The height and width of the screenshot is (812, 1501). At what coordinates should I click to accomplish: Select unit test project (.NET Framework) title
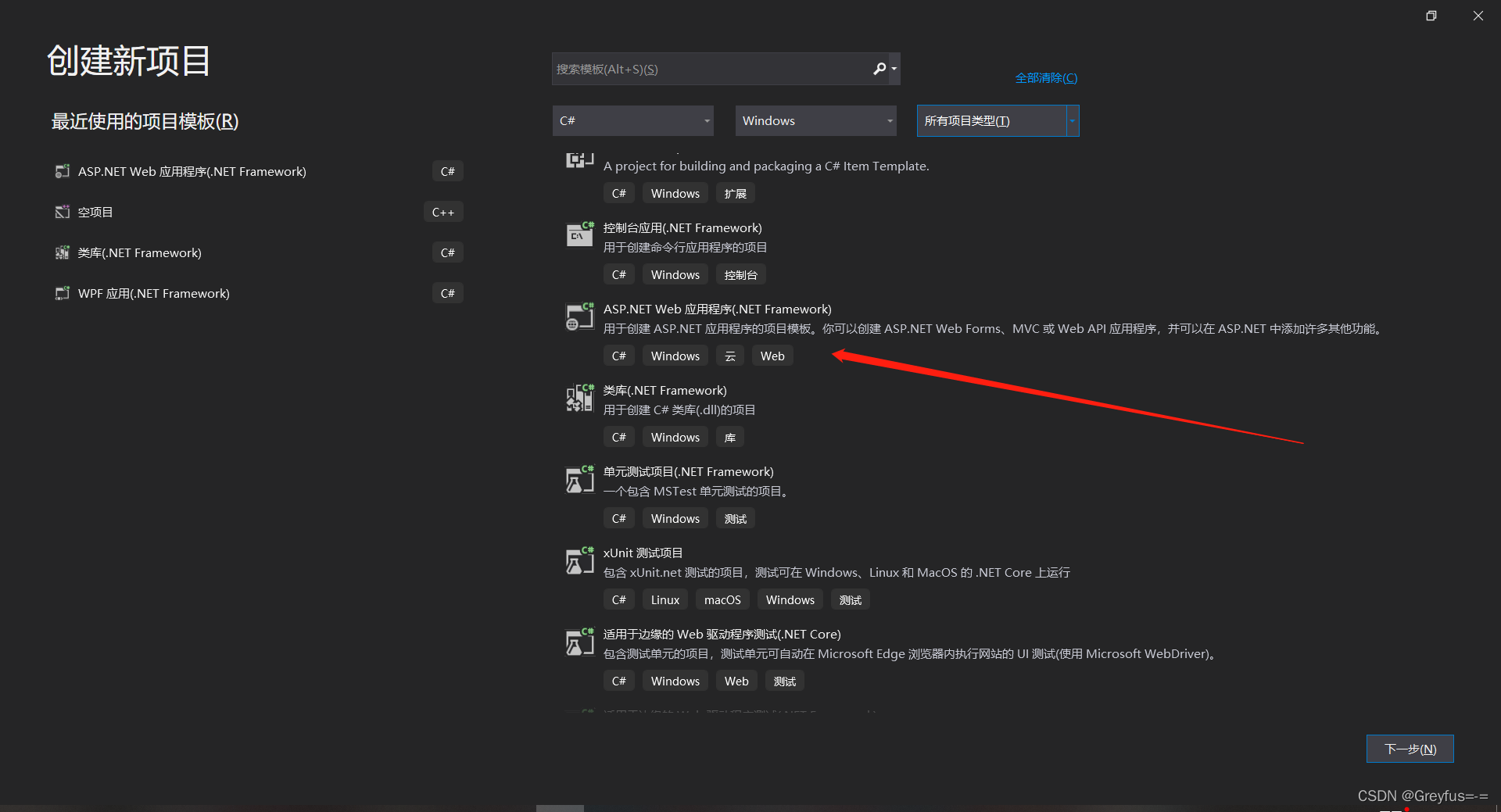point(689,472)
